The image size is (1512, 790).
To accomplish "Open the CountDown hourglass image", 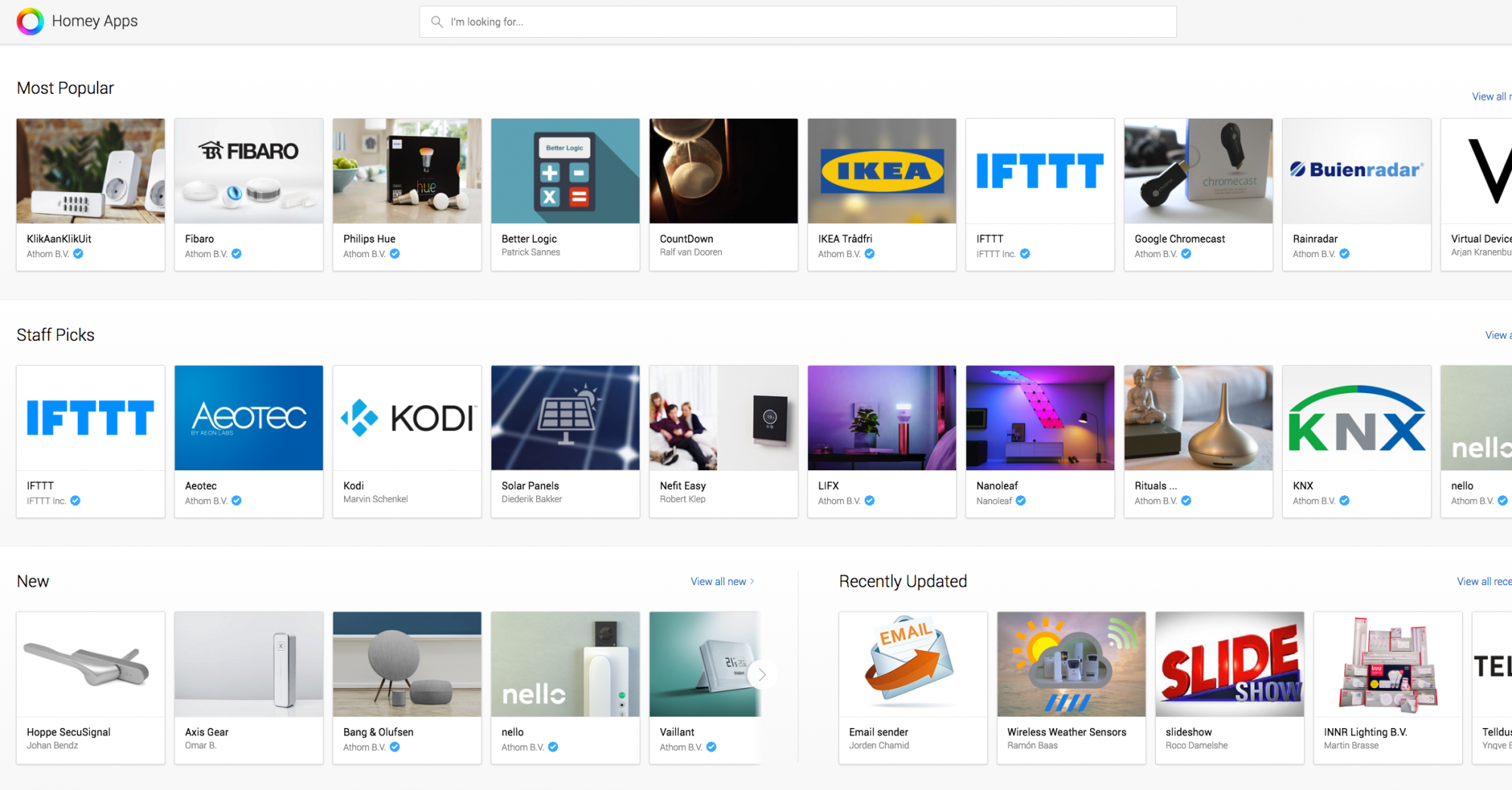I will pos(723,171).
